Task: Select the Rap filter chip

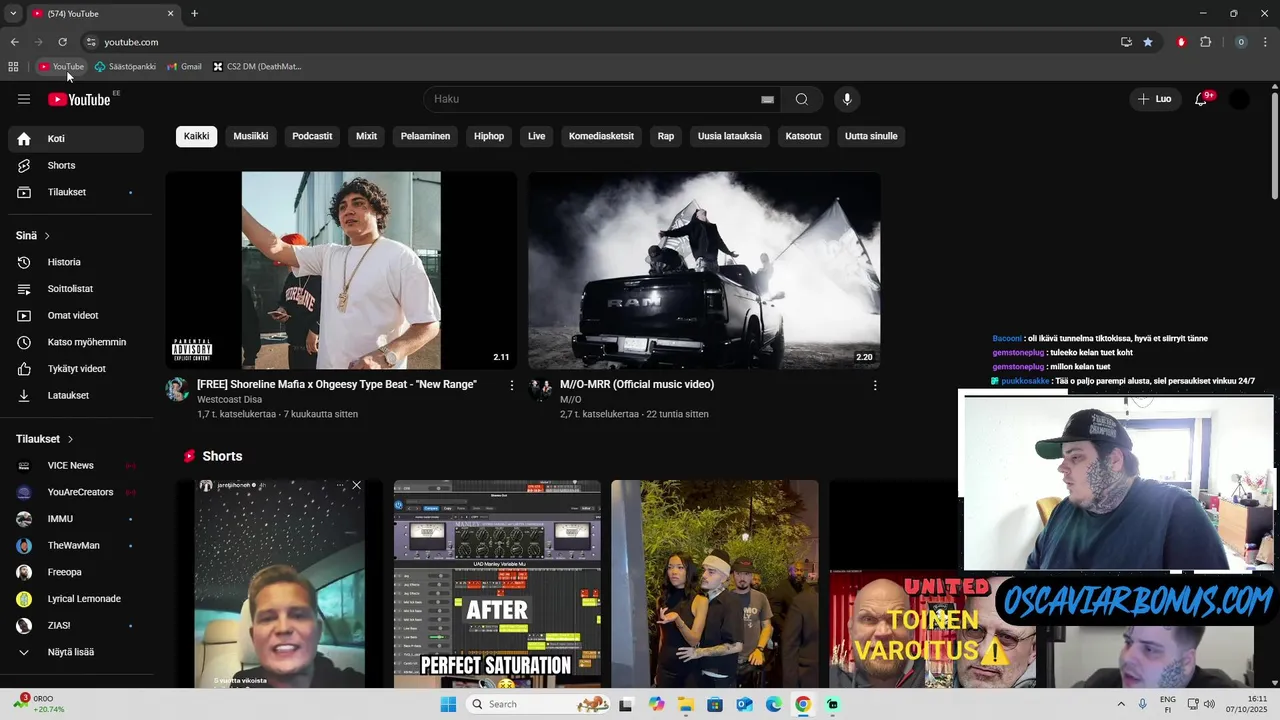Action: 666,136
